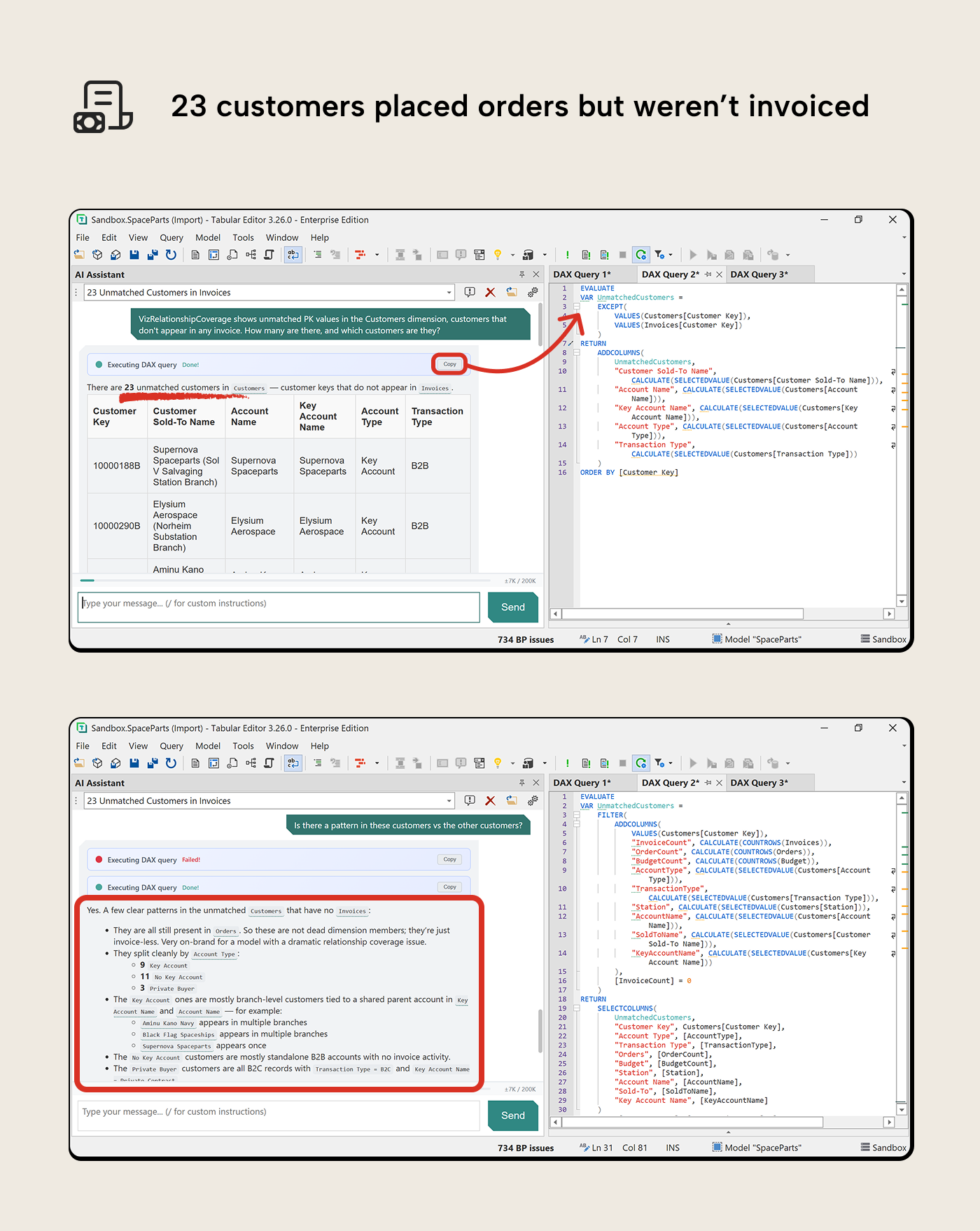Click the horizontal scrollbar in the top DAX editor
This screenshot has height=1231, width=980.
pos(682,614)
